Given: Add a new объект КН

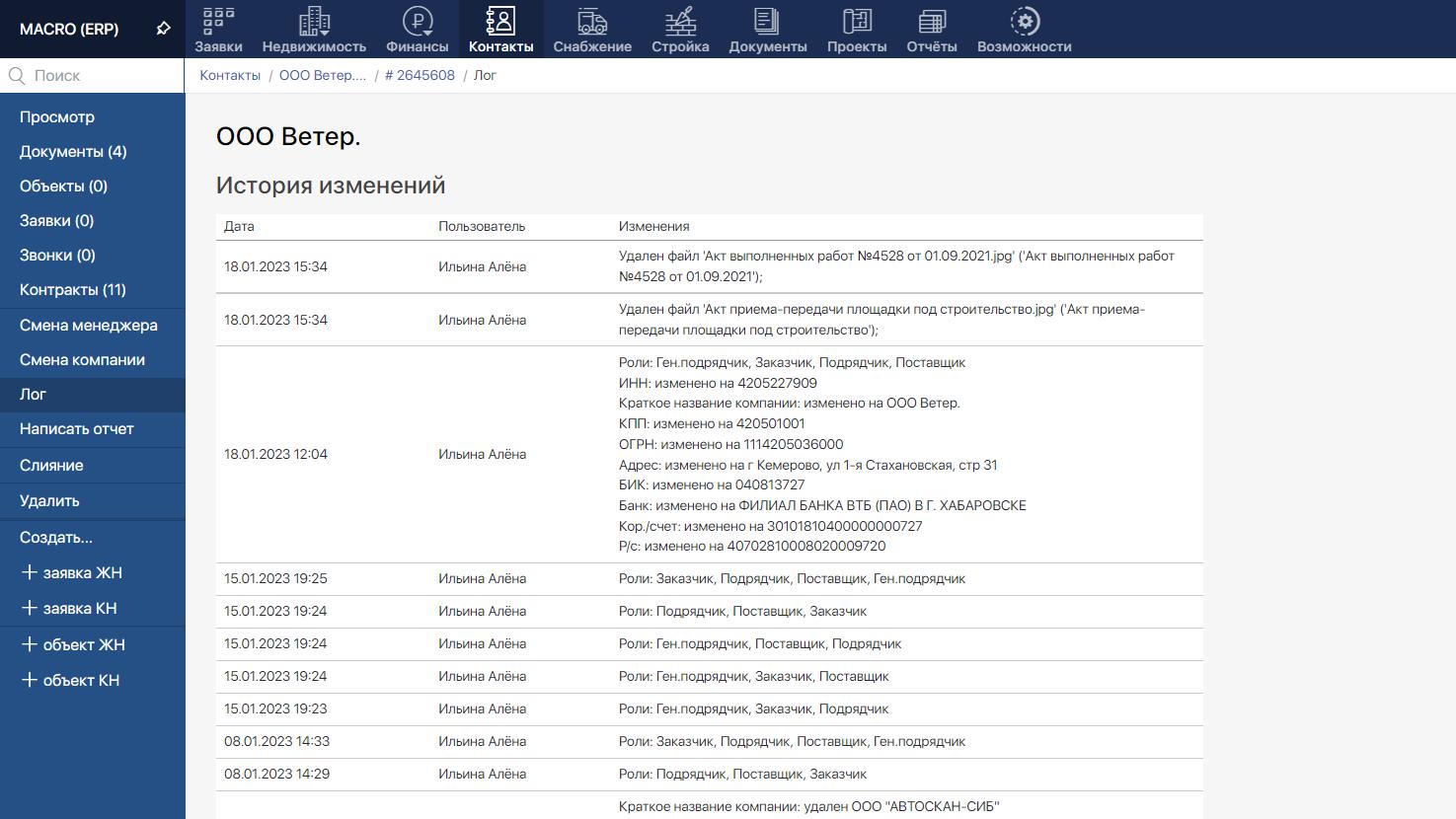Looking at the screenshot, I should click(x=71, y=681).
